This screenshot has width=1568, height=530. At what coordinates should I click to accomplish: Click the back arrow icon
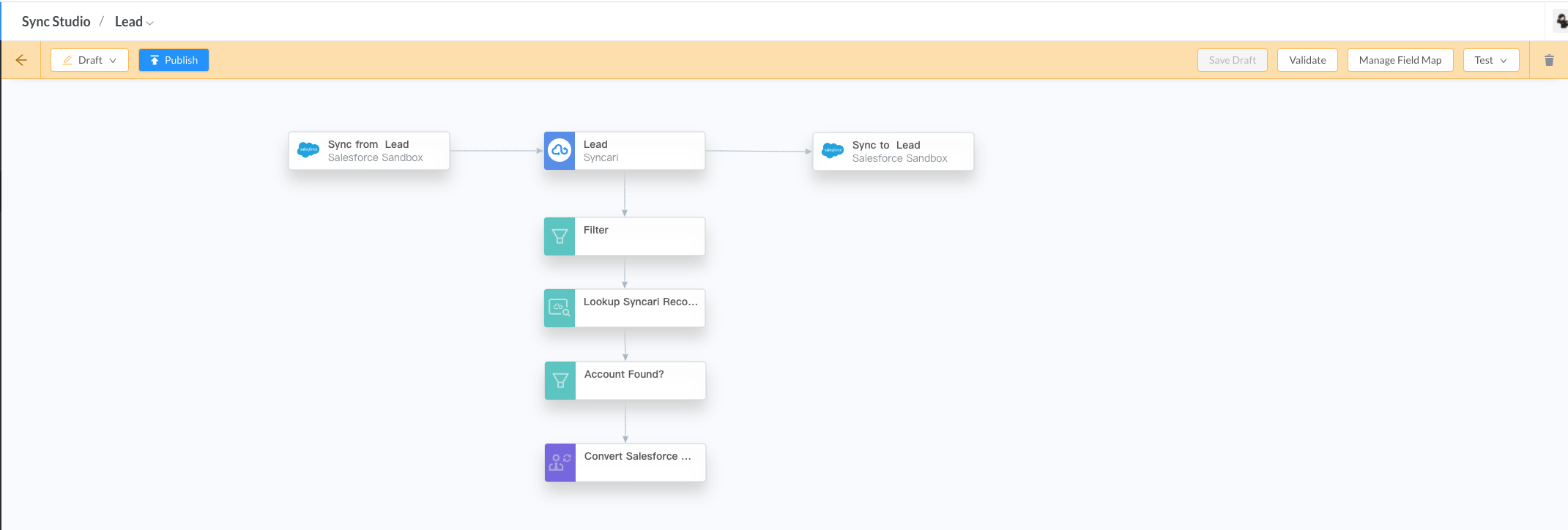pos(21,60)
